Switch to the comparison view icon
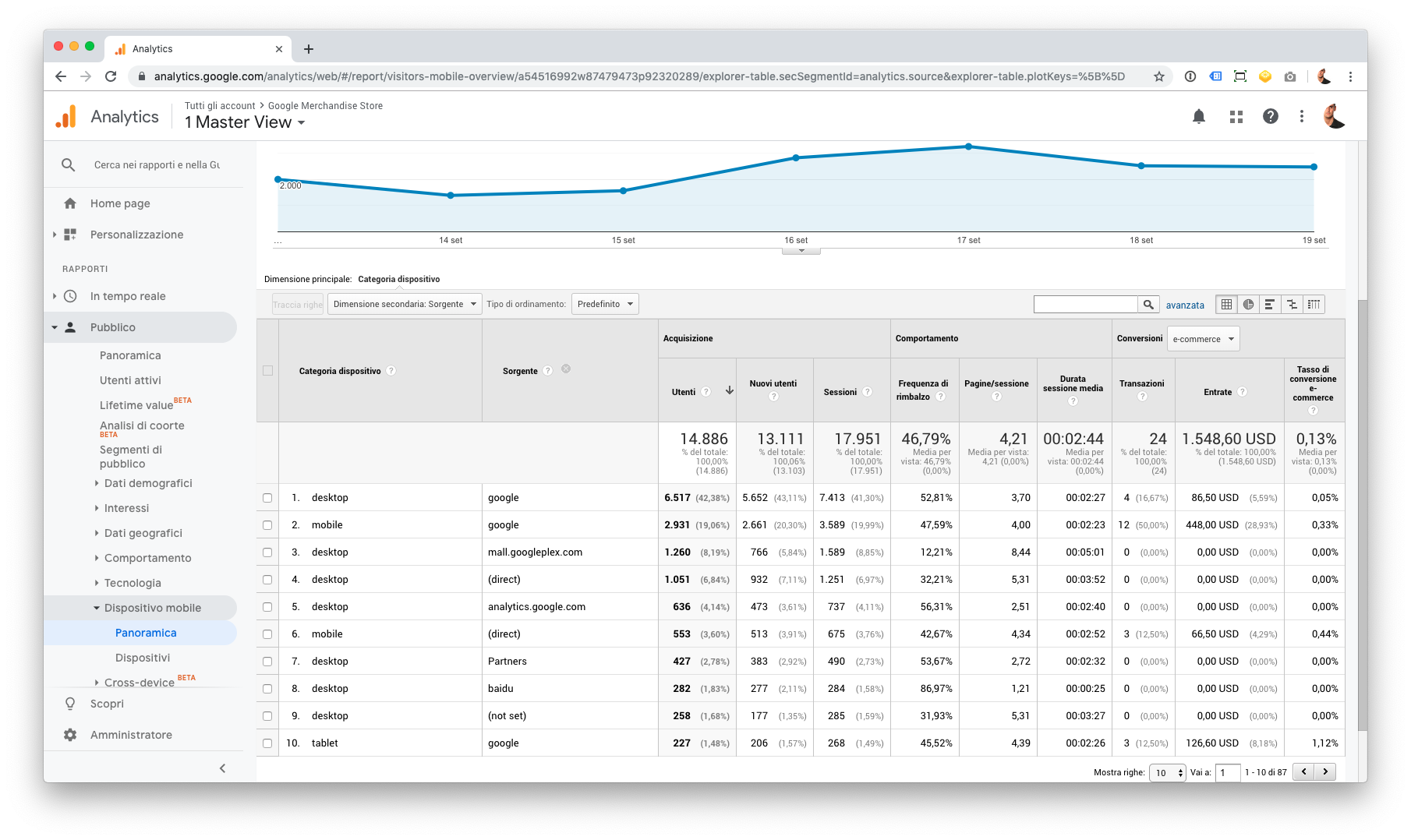 pyautogui.click(x=1292, y=305)
